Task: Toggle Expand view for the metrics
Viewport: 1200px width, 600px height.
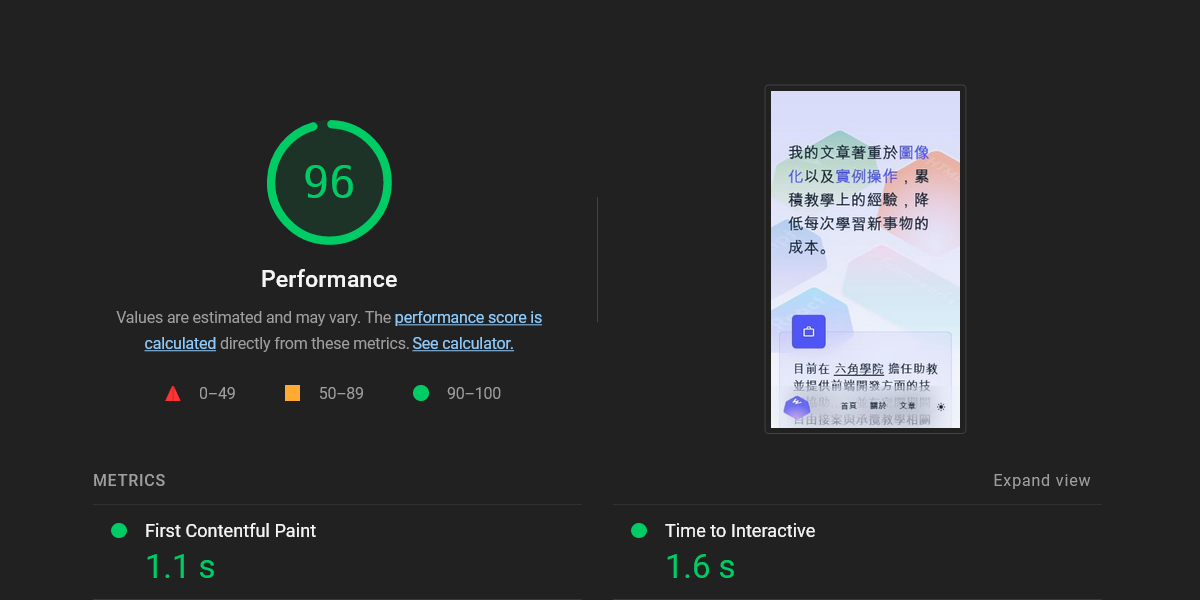Action: [1041, 481]
